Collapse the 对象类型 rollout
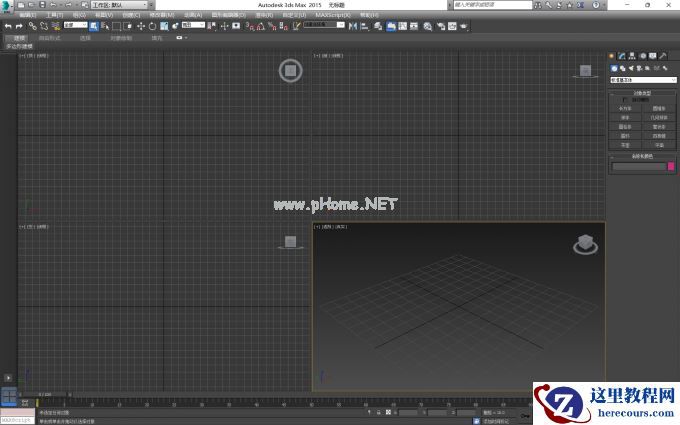 coord(643,93)
